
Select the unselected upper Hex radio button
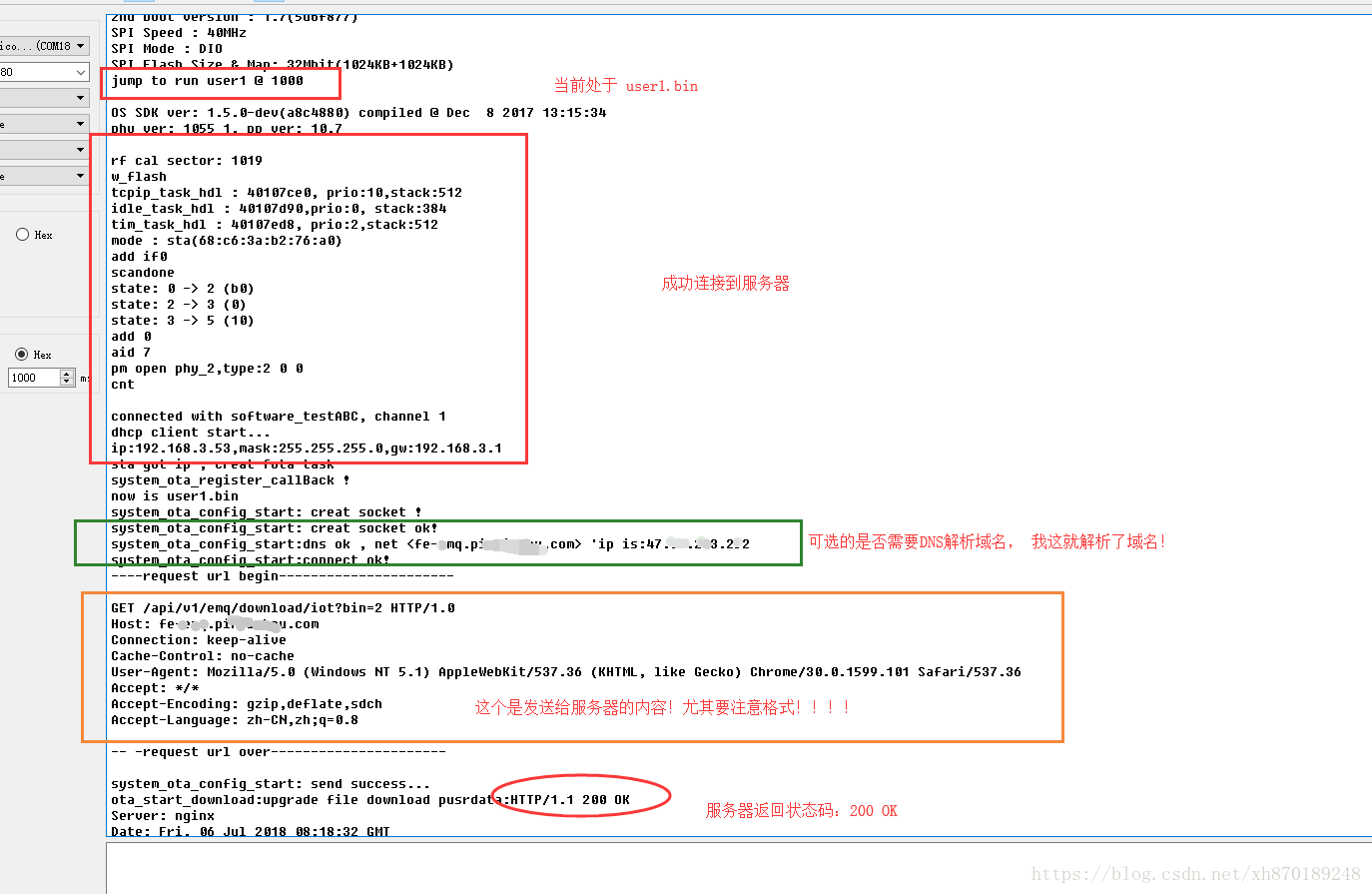coord(22,235)
